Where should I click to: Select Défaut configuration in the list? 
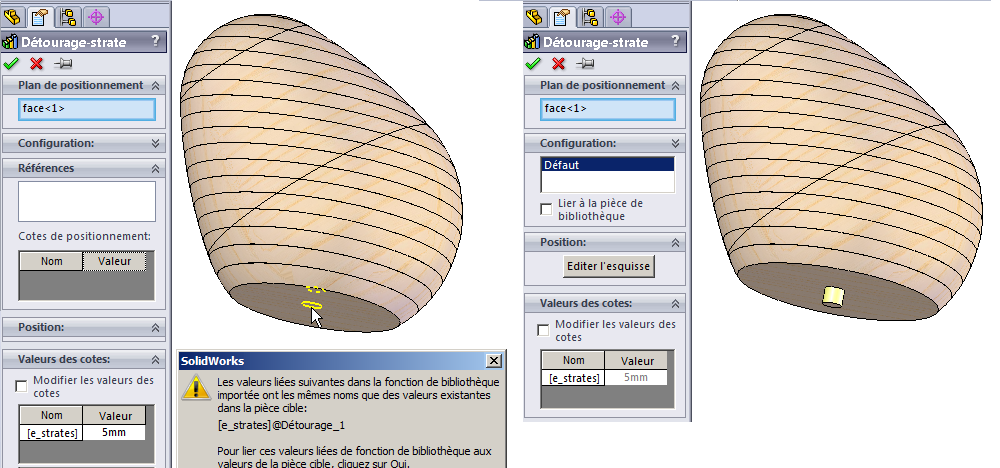coord(607,165)
